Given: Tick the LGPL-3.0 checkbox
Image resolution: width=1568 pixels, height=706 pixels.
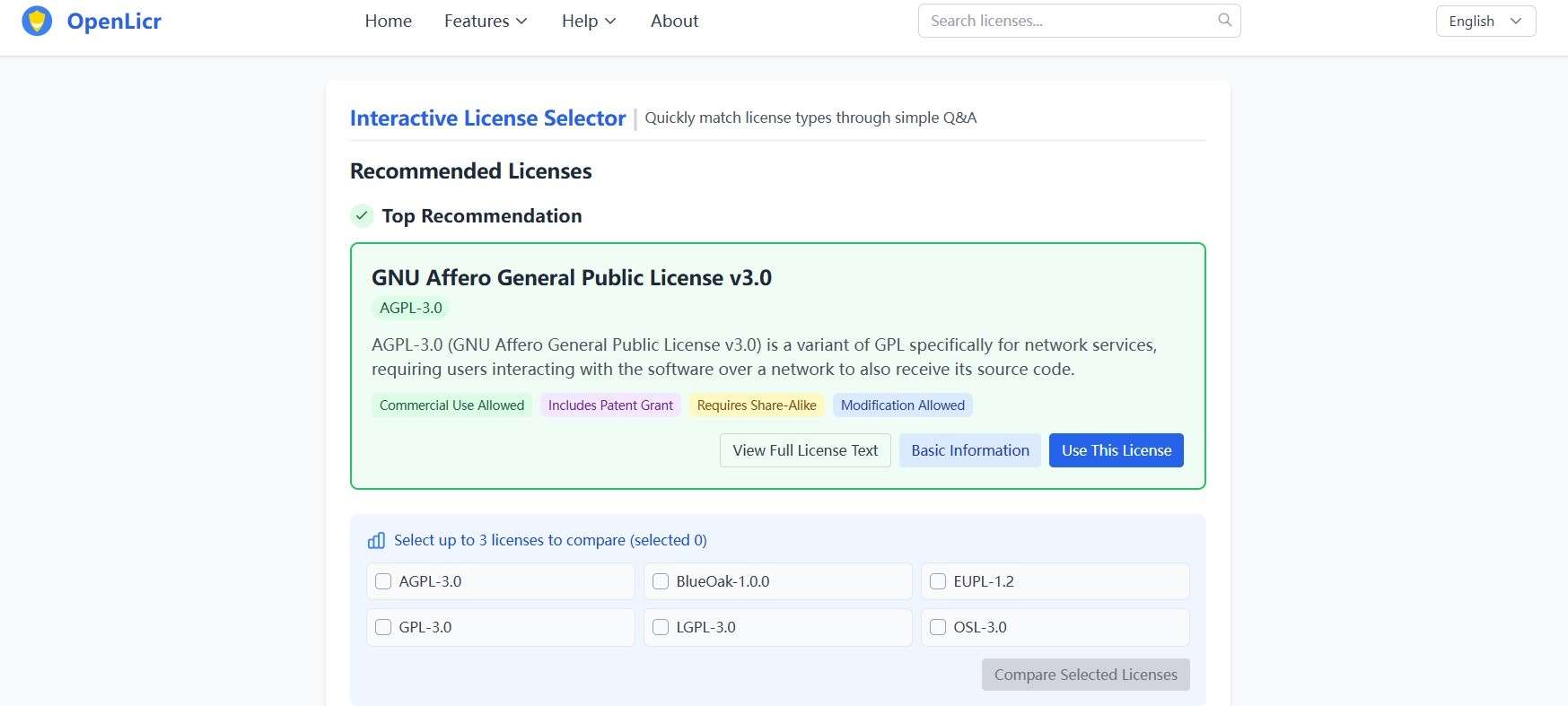Looking at the screenshot, I should [661, 627].
